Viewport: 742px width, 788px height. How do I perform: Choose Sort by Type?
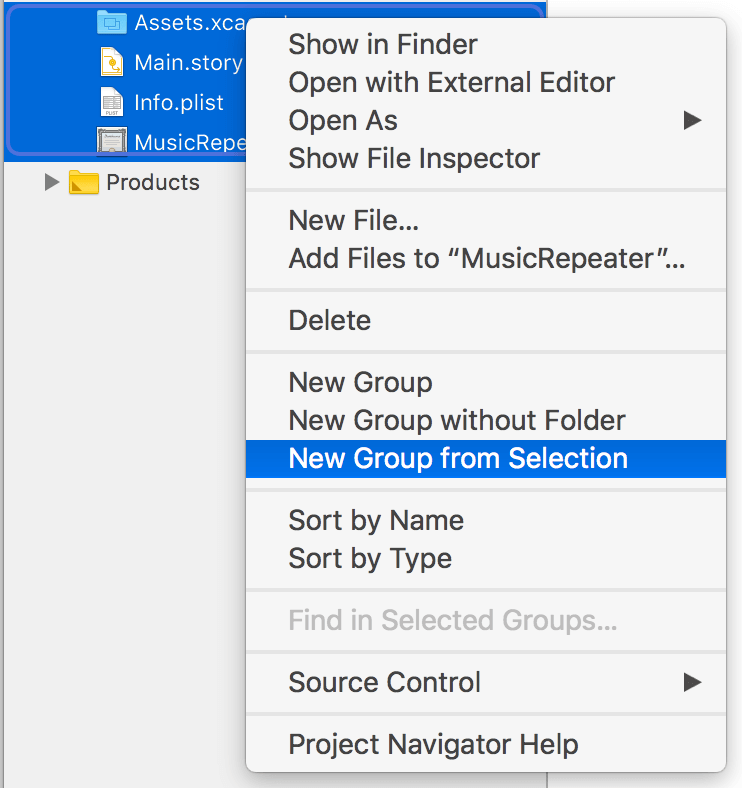370,558
